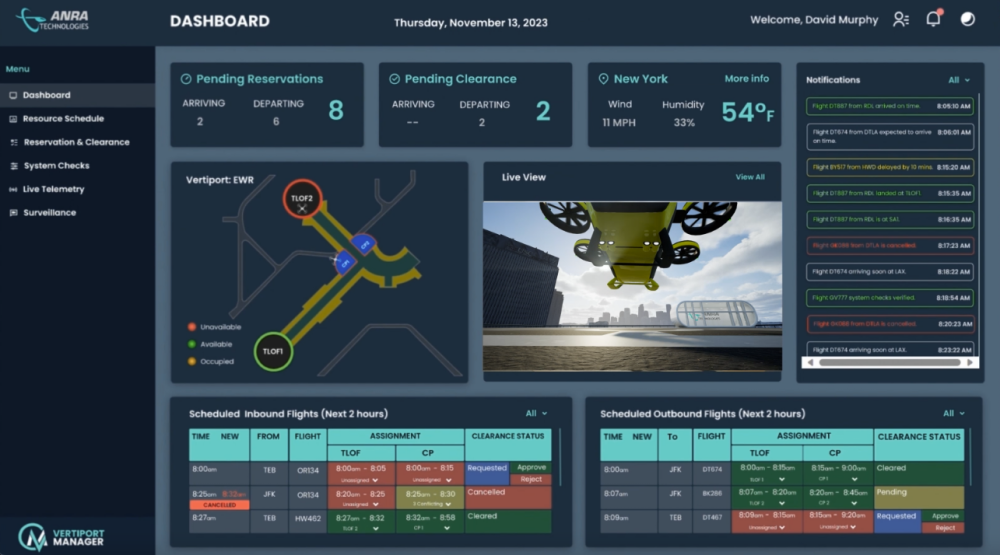
Task: Go to Live Telemetry menu item
Action: (x=53, y=189)
